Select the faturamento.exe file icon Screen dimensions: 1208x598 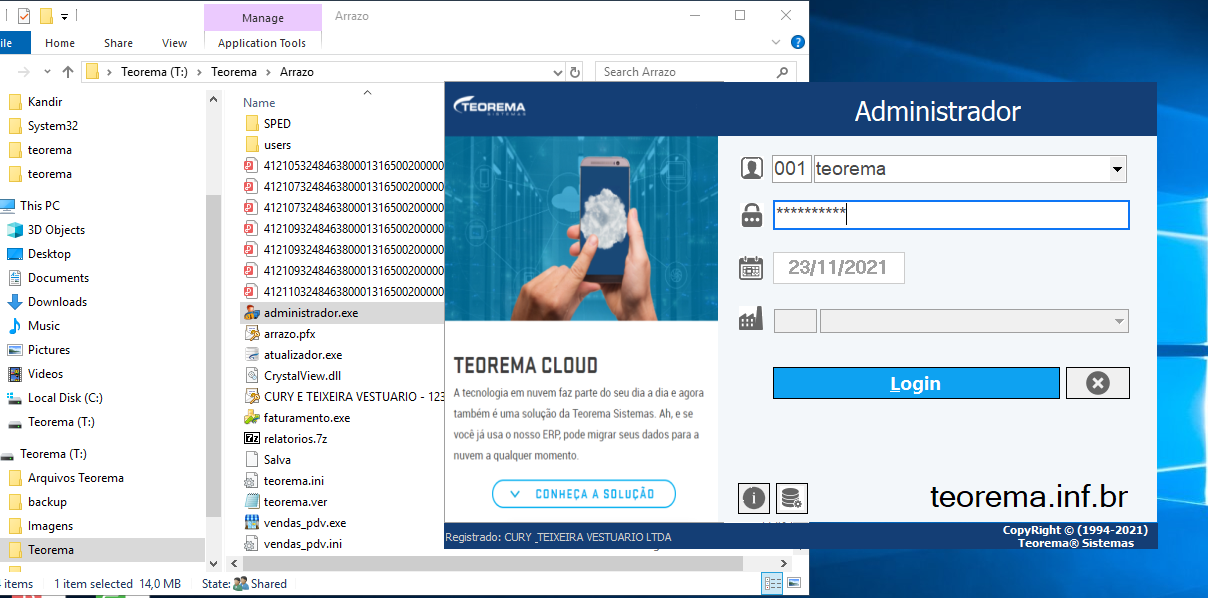point(252,417)
